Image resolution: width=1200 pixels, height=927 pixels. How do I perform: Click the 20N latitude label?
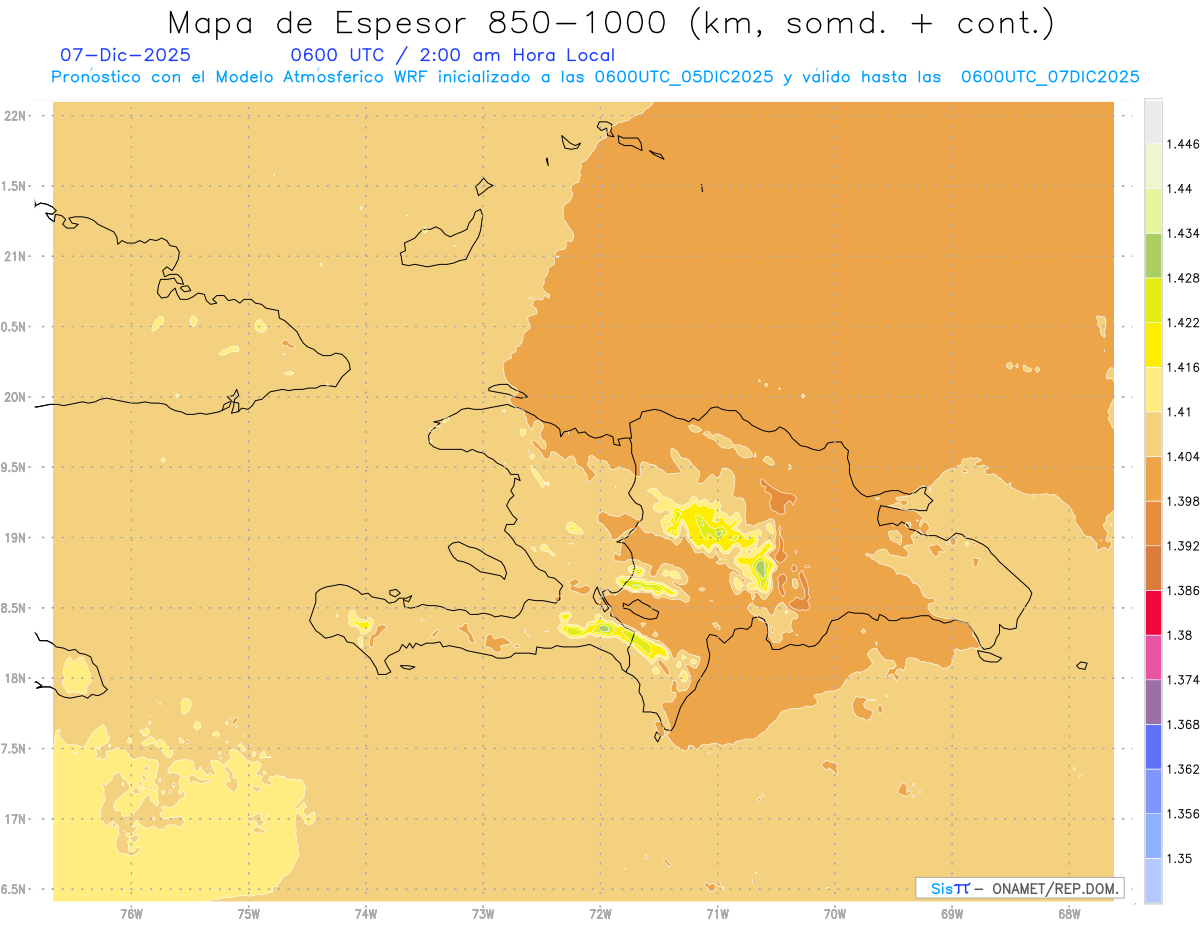tap(16, 397)
